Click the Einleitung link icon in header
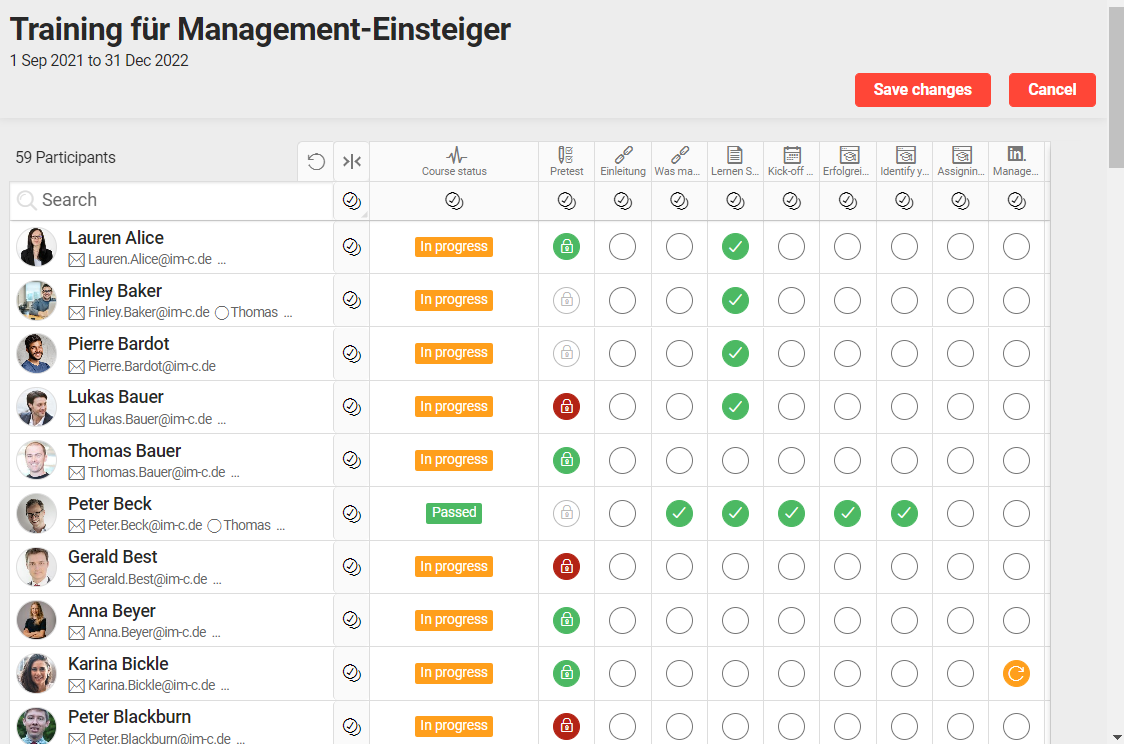1124x744 pixels. pos(622,157)
